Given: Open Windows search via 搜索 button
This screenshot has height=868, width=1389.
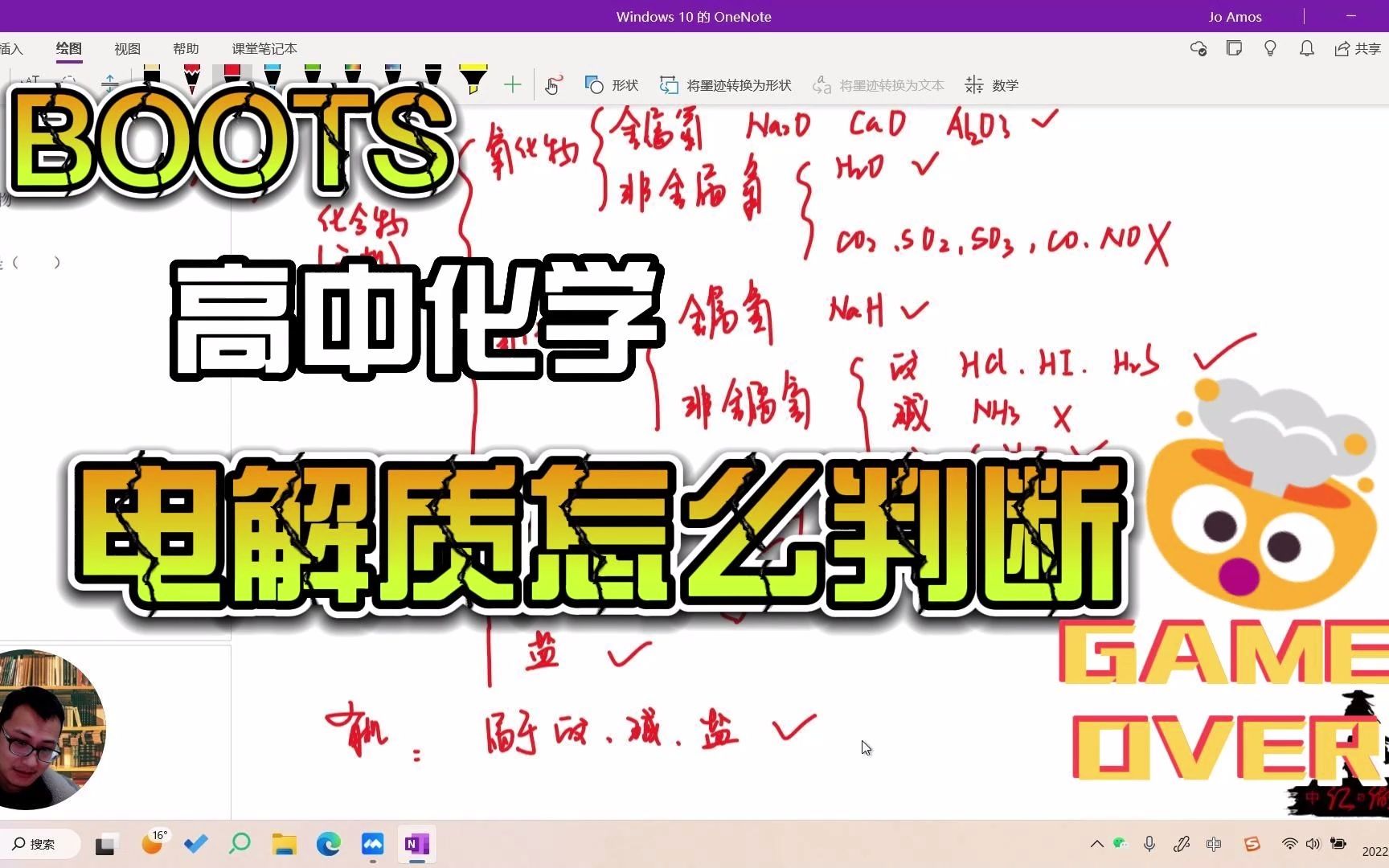Looking at the screenshot, I should coord(35,845).
